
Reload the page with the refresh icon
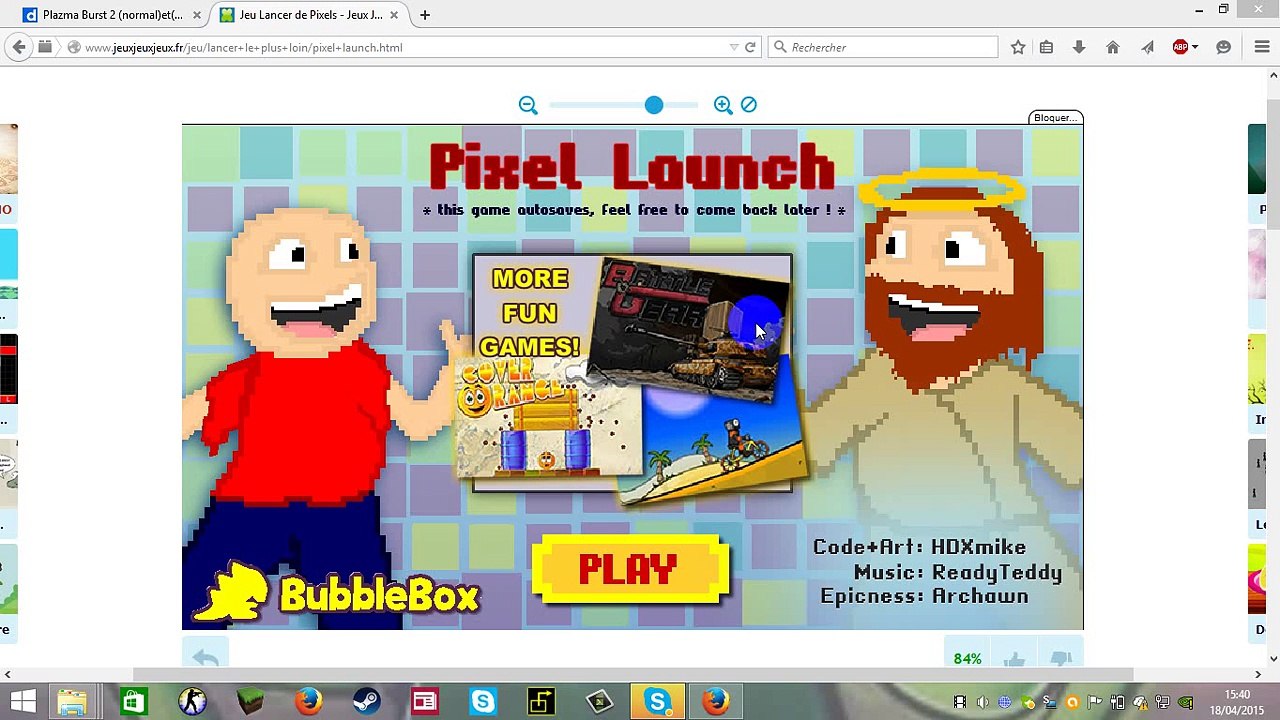[750, 47]
